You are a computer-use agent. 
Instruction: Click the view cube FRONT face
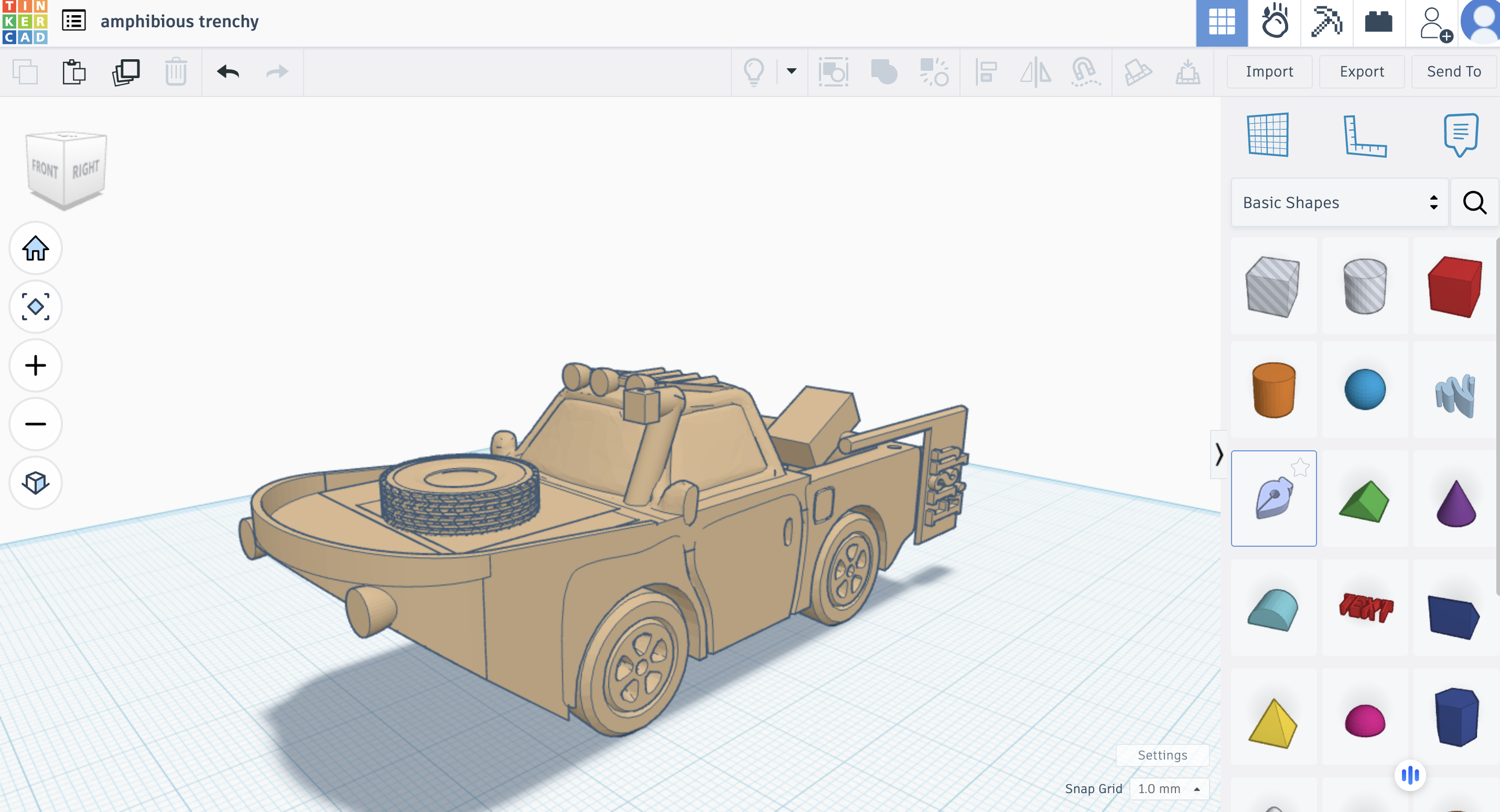click(45, 169)
